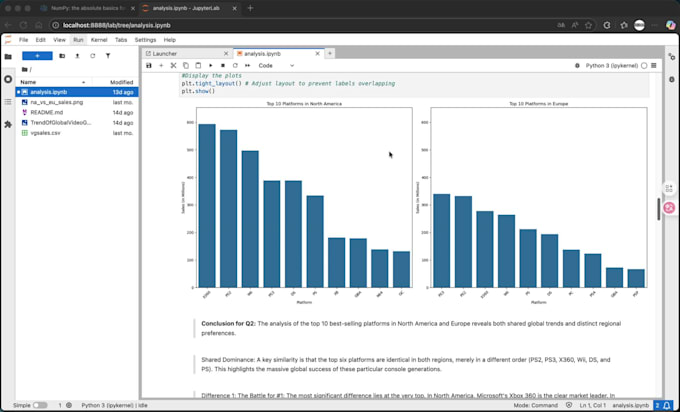This screenshot has height=412, width=680.
Task: Open the Edit menu
Action: click(x=40, y=39)
